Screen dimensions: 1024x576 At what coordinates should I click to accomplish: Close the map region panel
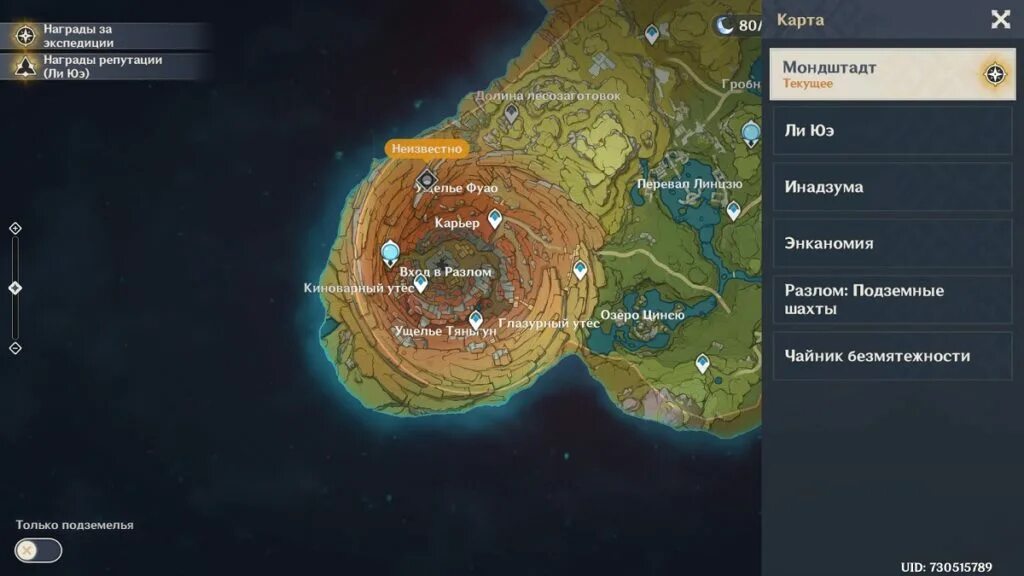[1000, 20]
